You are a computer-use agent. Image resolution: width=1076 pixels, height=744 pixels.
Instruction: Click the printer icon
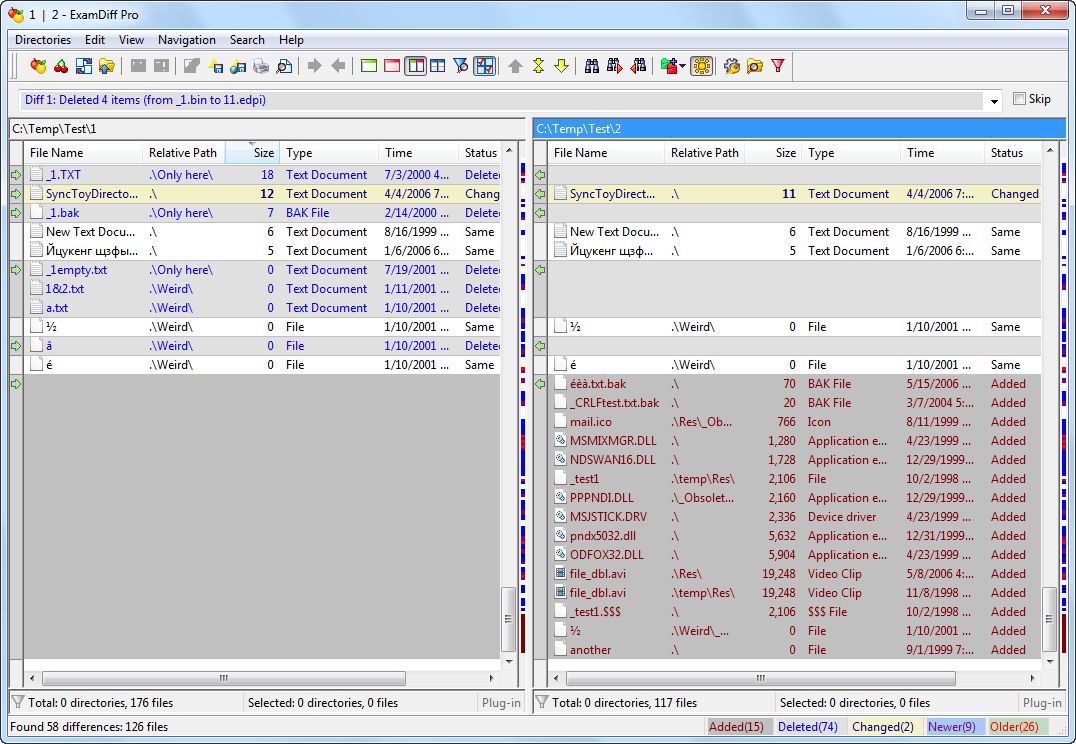pyautogui.click(x=261, y=66)
